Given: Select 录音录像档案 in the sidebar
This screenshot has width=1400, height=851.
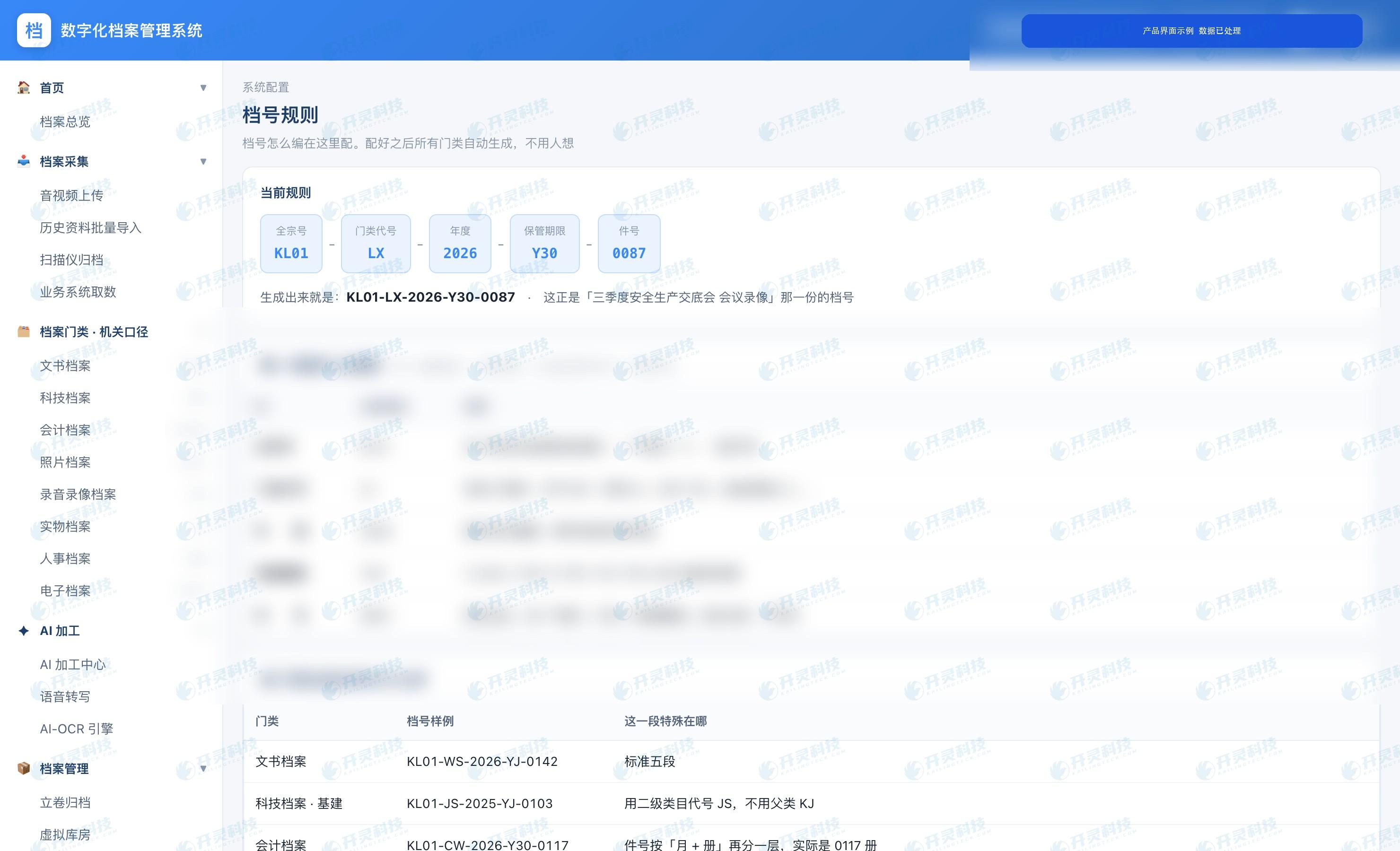Looking at the screenshot, I should (x=78, y=494).
